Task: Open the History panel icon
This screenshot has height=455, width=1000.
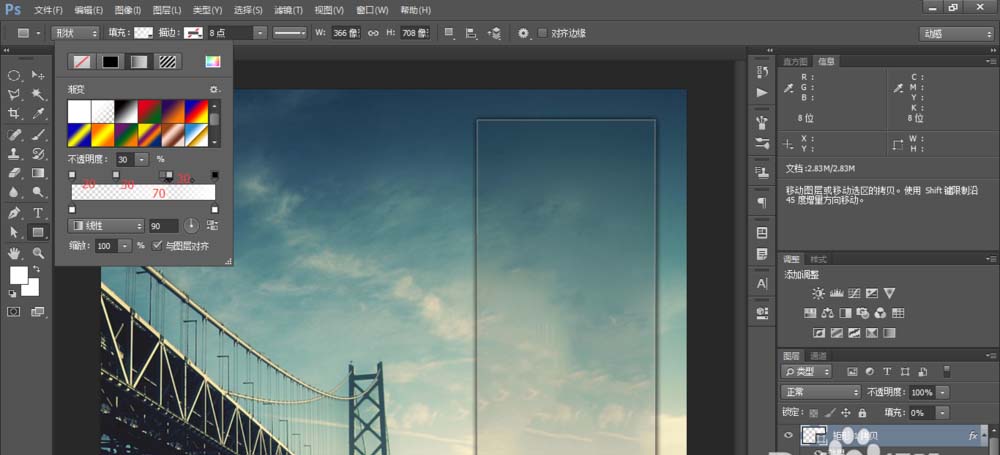Action: pyautogui.click(x=762, y=72)
